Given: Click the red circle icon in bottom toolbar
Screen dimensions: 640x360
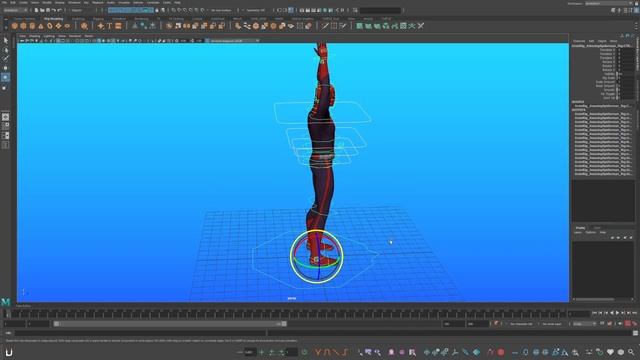Looking at the screenshot, I should [x=501, y=352].
